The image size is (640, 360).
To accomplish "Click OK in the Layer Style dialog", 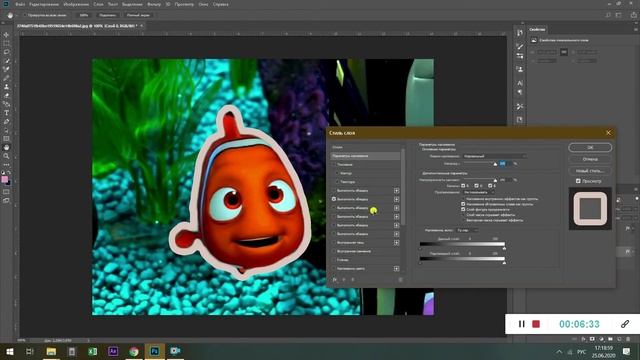I will pyautogui.click(x=590, y=147).
